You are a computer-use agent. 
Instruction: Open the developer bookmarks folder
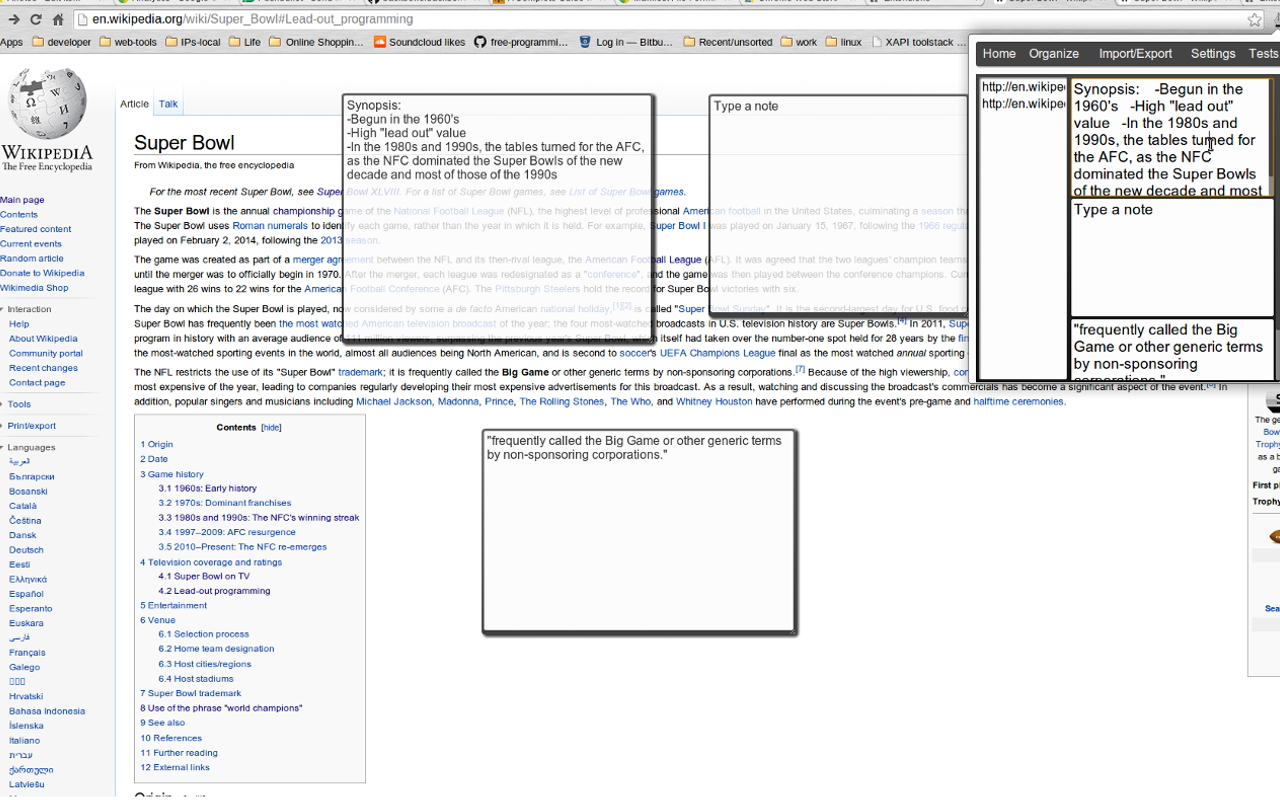pos(62,42)
